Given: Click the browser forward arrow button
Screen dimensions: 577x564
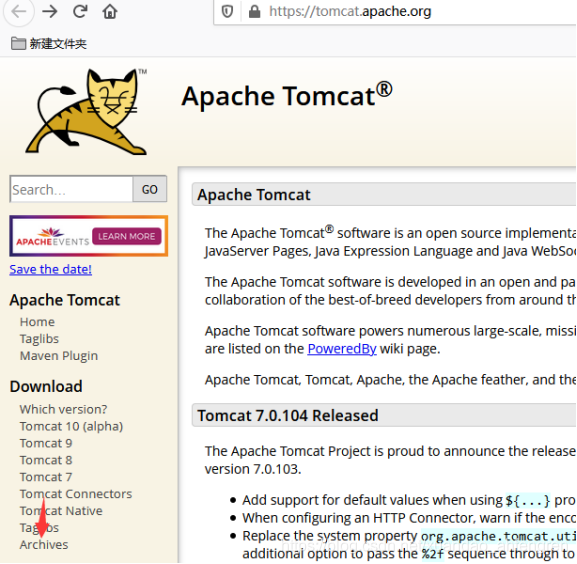Looking at the screenshot, I should click(x=50, y=12).
